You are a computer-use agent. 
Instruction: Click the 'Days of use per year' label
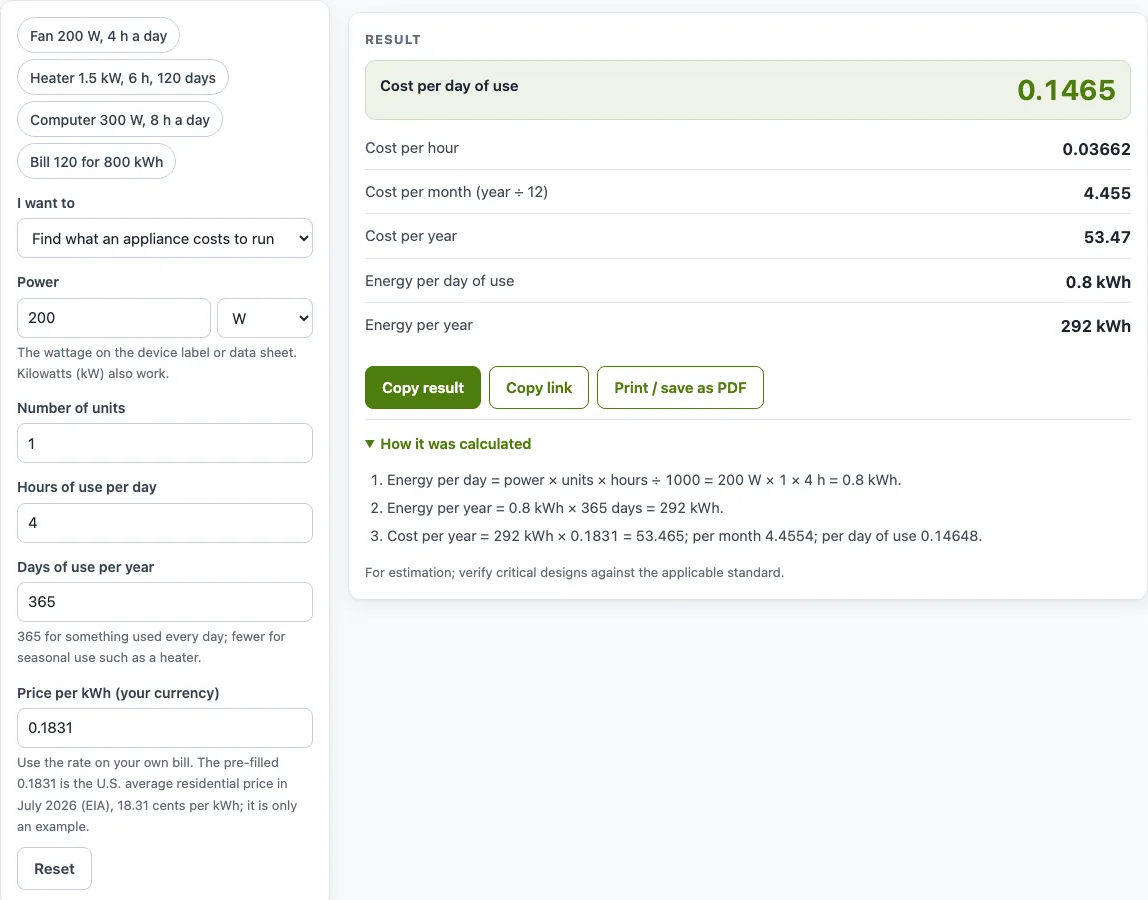click(86, 567)
